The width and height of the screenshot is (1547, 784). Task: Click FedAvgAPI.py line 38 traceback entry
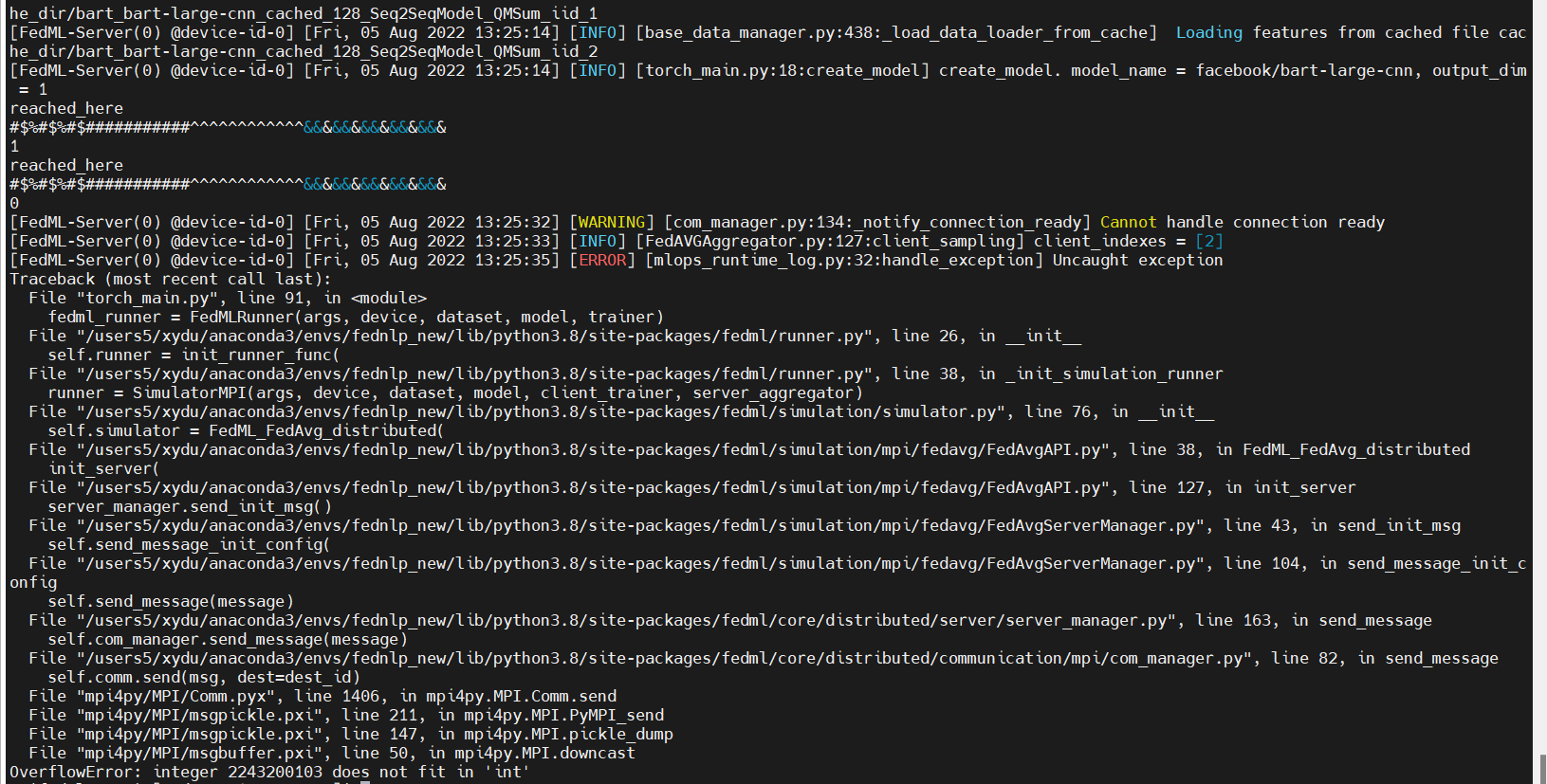coord(749,449)
